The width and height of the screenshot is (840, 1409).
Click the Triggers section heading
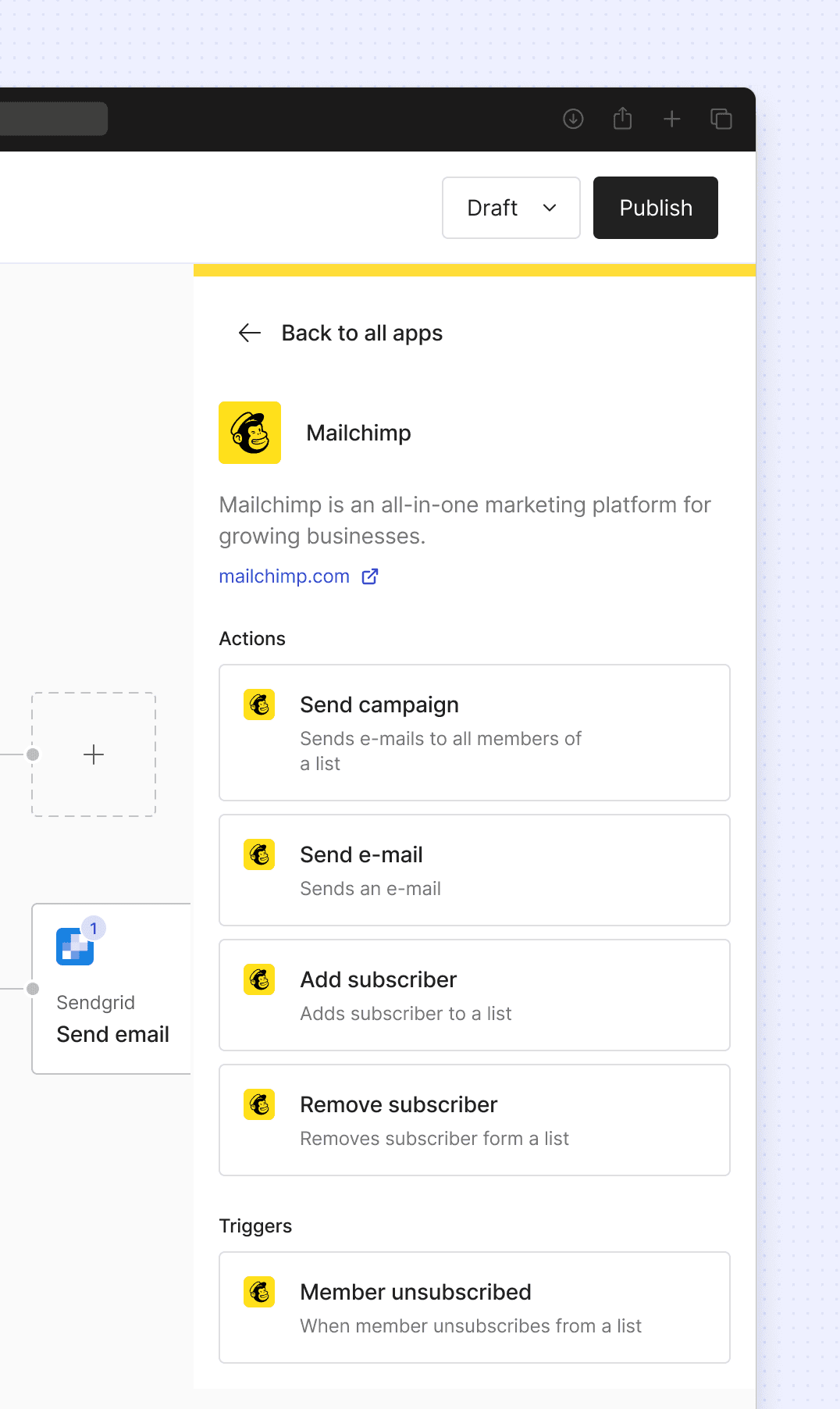(255, 1226)
